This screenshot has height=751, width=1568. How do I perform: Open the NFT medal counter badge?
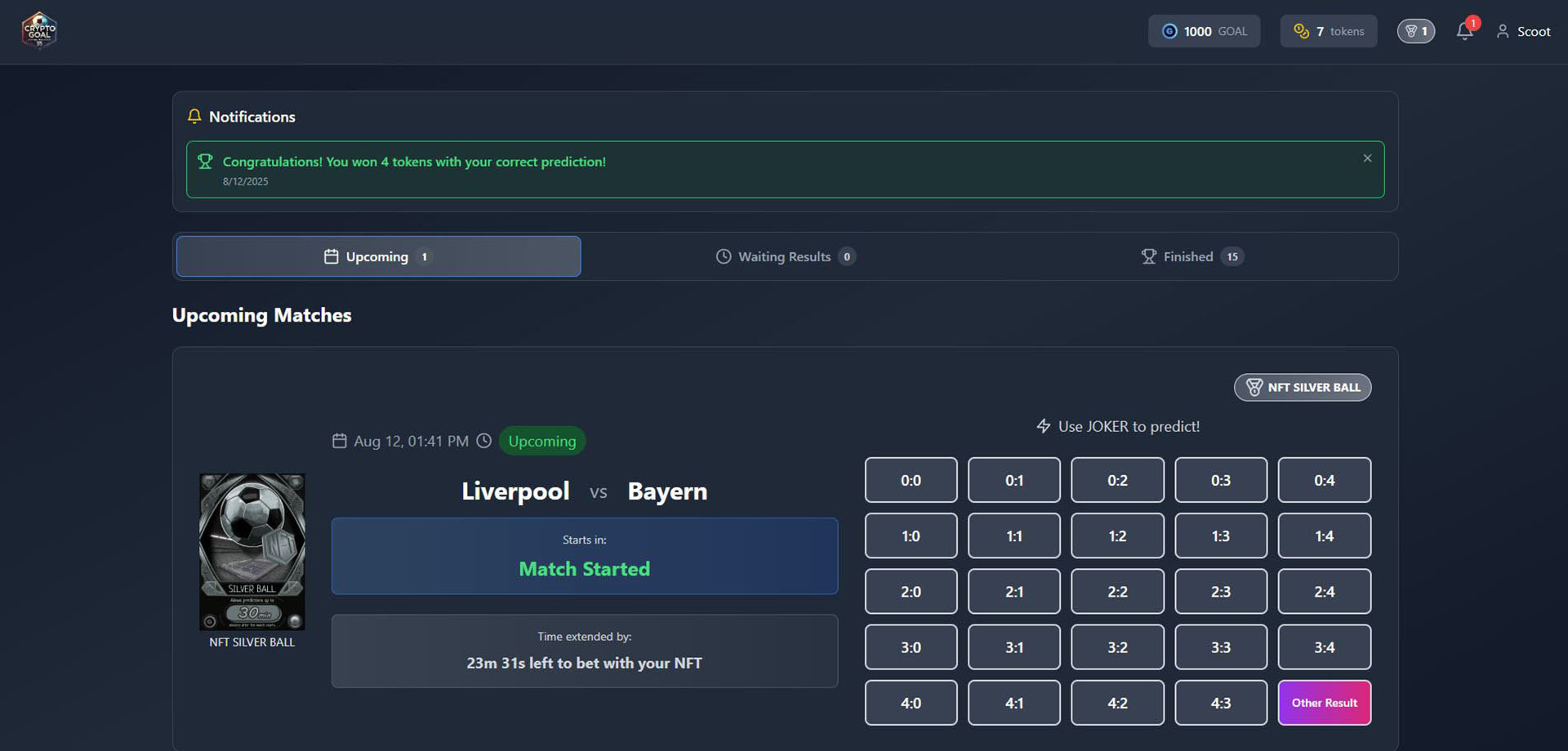point(1415,31)
